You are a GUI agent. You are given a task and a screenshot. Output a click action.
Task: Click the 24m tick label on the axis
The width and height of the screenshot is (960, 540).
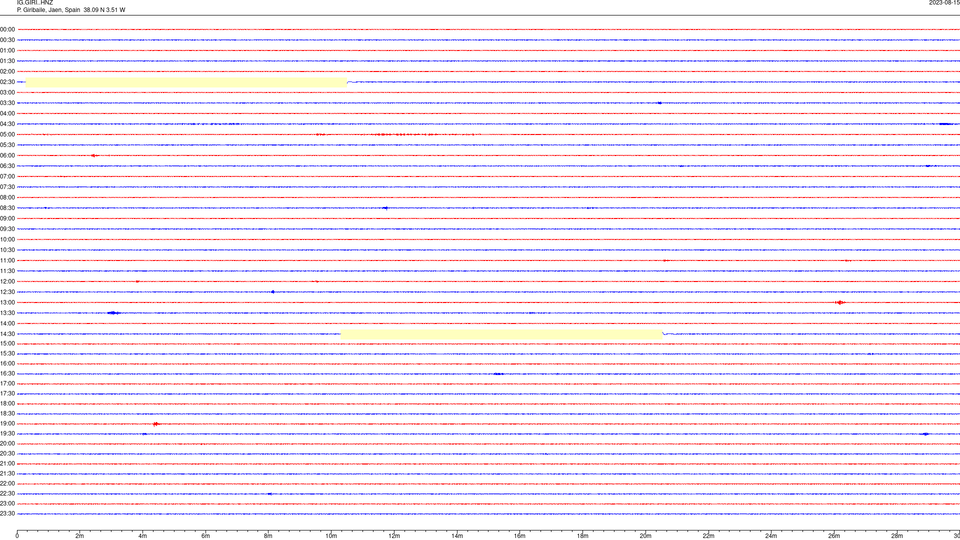771,536
